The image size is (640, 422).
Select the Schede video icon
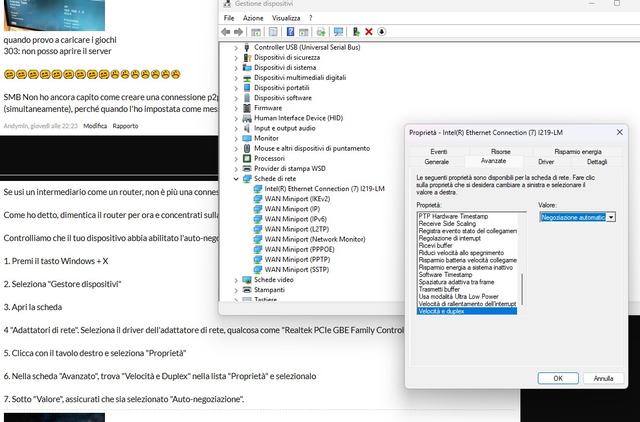[247, 280]
